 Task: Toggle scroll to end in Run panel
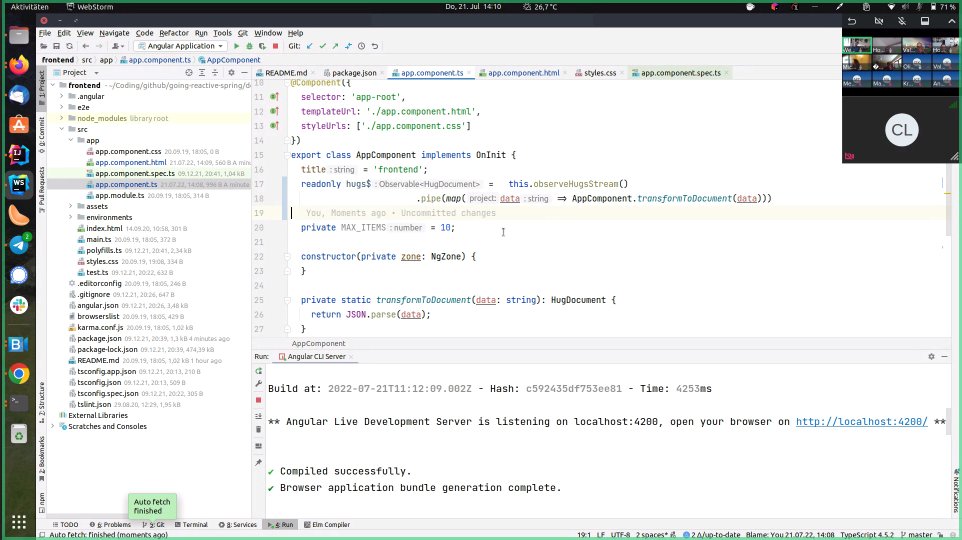(x=258, y=415)
